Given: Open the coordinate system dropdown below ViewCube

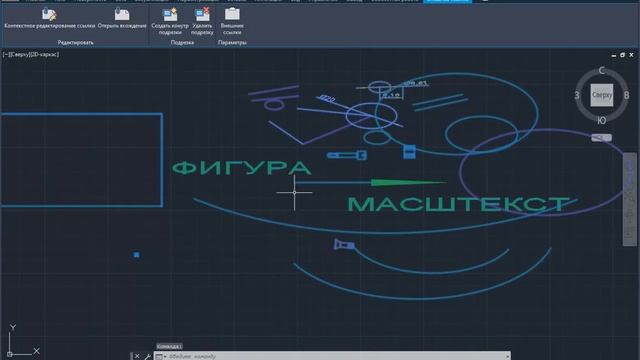Looking at the screenshot, I should [602, 138].
